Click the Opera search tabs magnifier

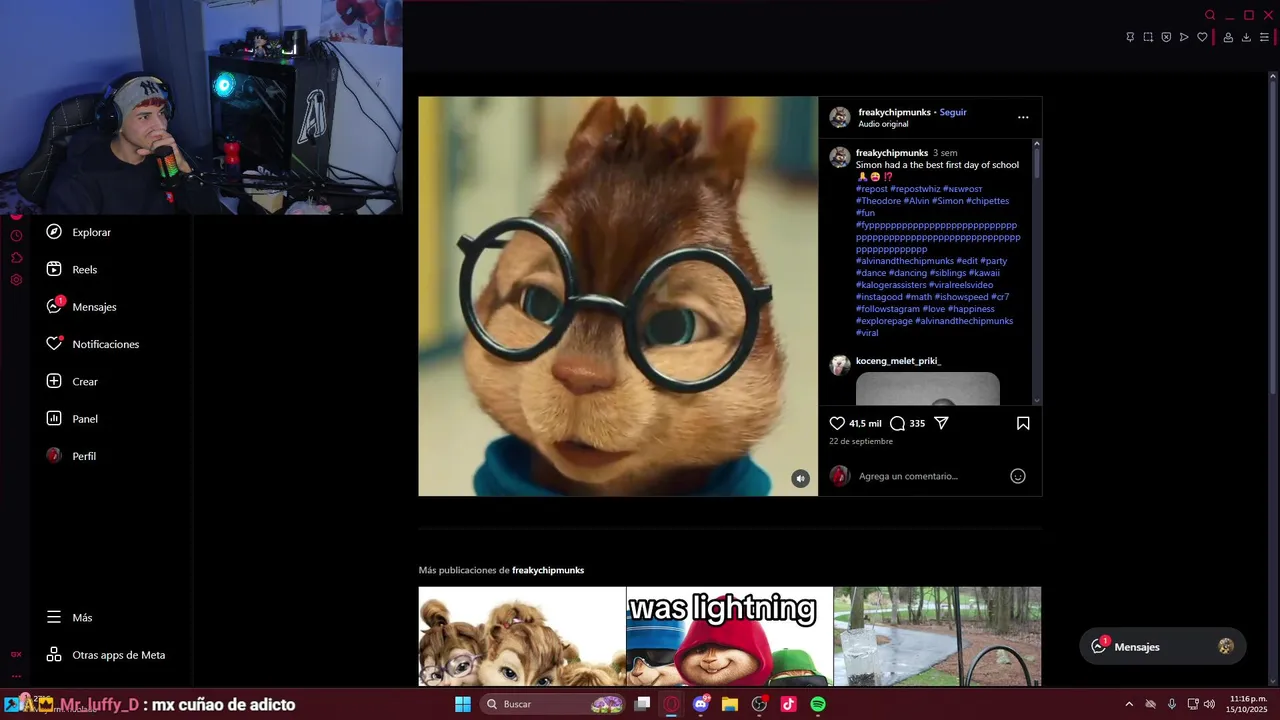coord(1210,15)
